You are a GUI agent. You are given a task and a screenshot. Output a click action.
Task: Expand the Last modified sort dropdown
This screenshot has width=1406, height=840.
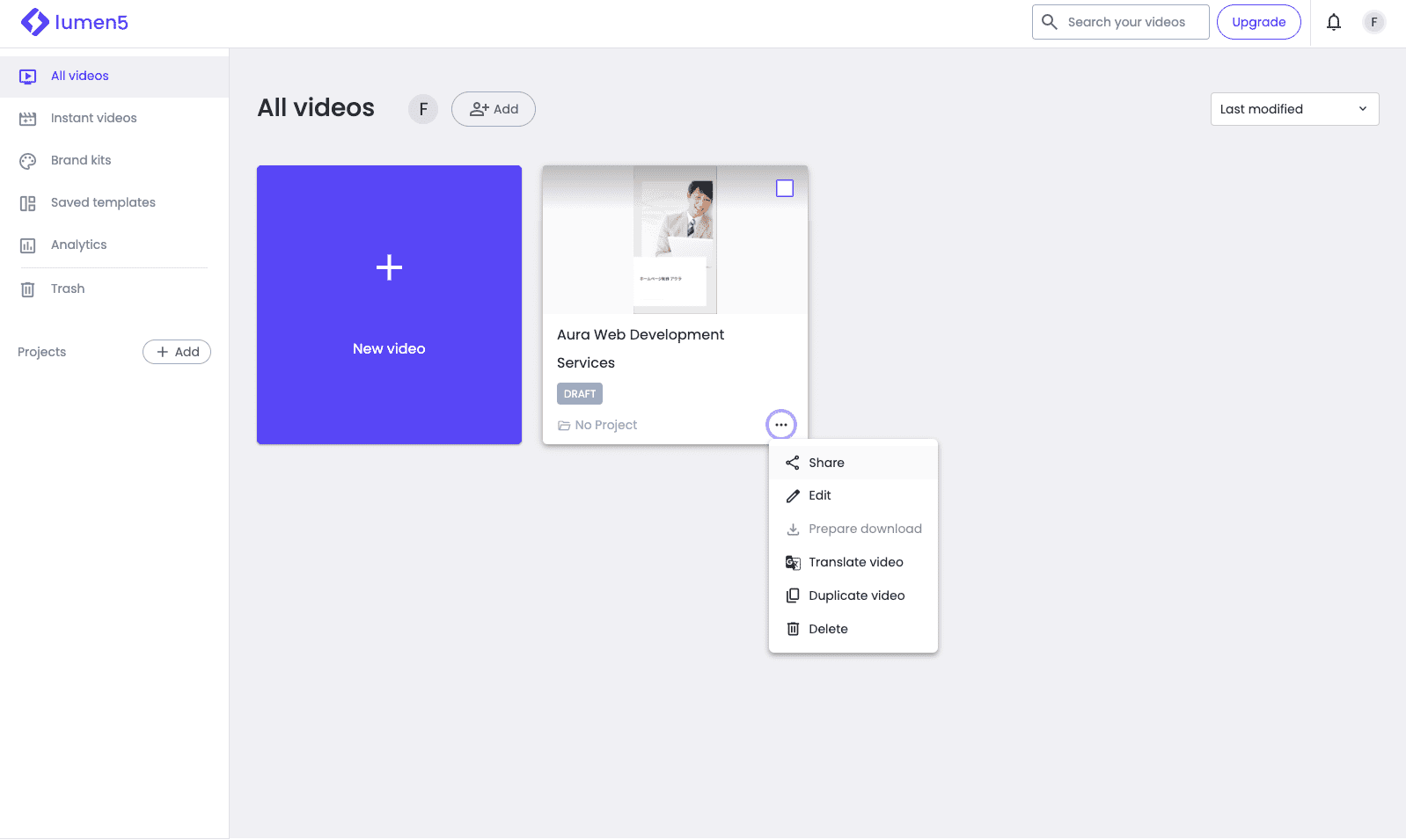pyautogui.click(x=1293, y=109)
